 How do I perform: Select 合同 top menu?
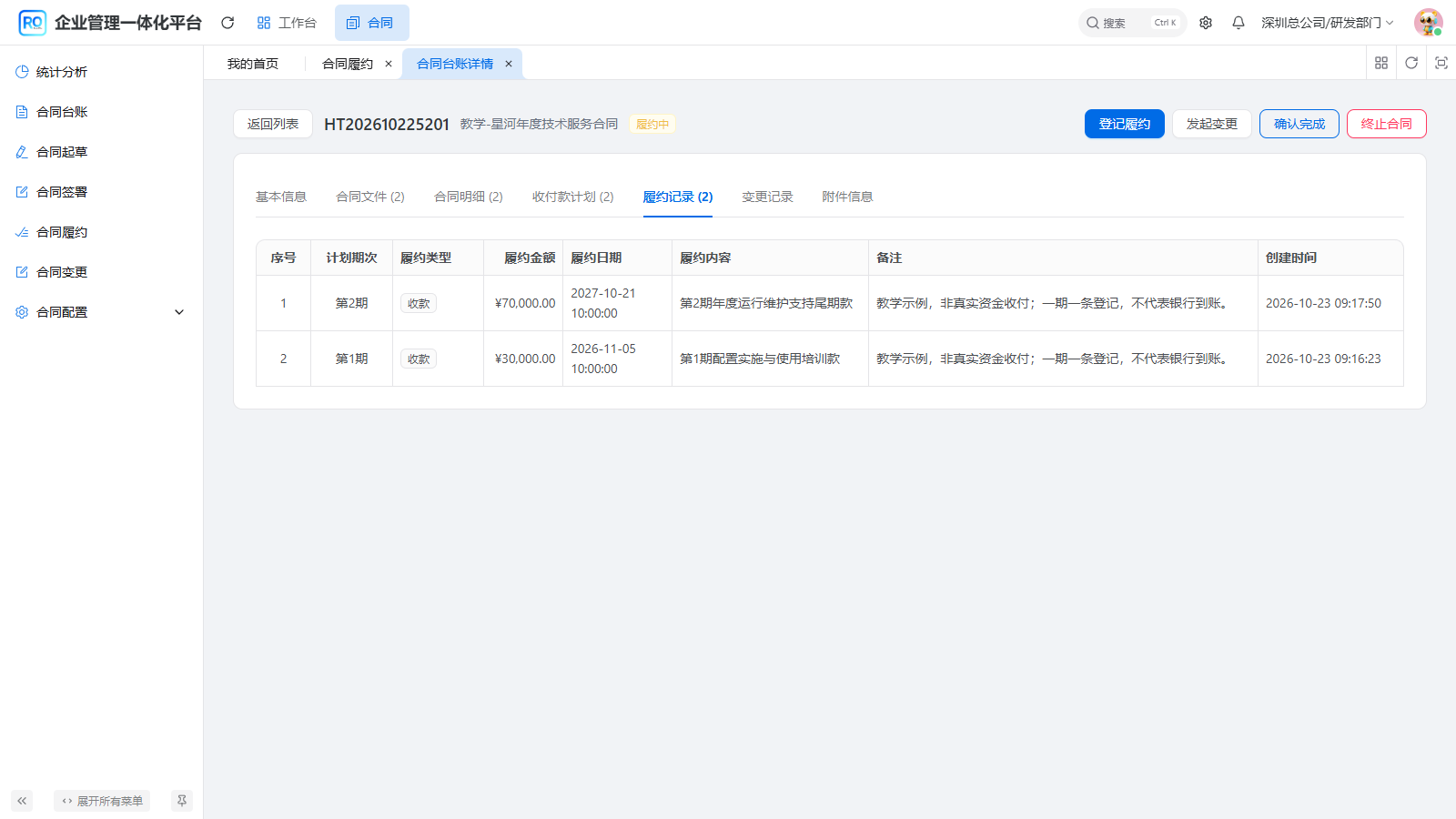coord(371,23)
